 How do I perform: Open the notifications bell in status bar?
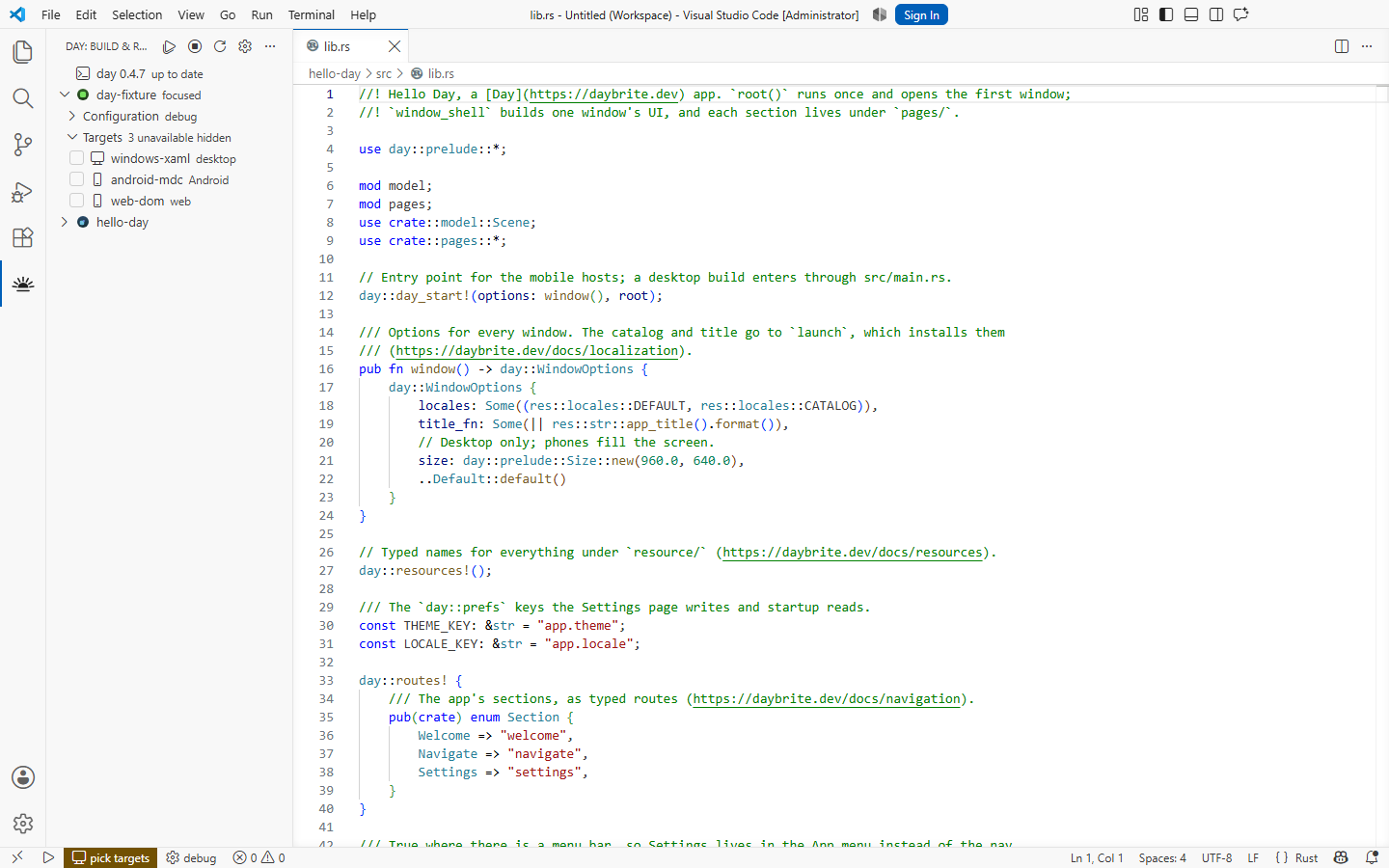[x=1372, y=857]
